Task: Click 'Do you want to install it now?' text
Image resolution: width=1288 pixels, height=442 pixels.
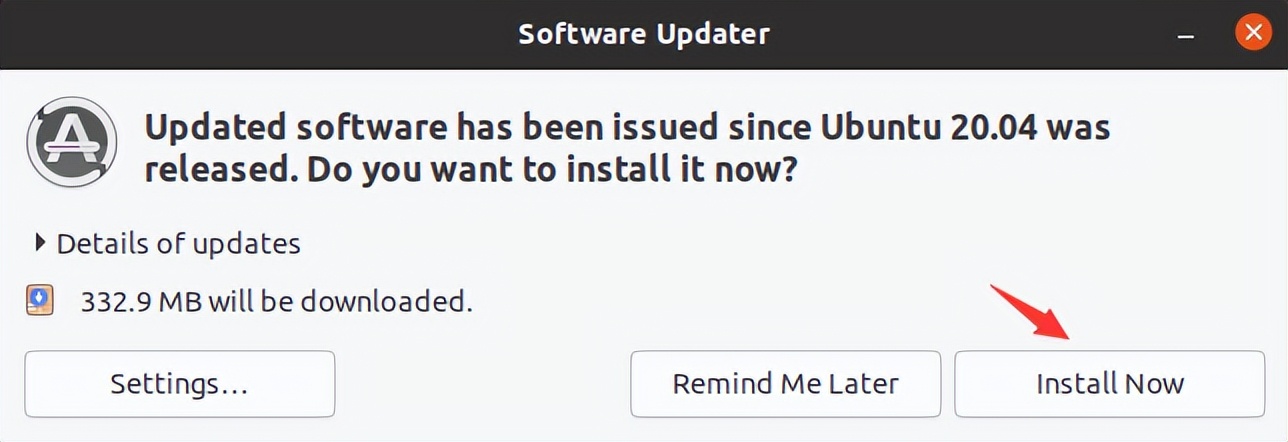Action: click(x=551, y=169)
